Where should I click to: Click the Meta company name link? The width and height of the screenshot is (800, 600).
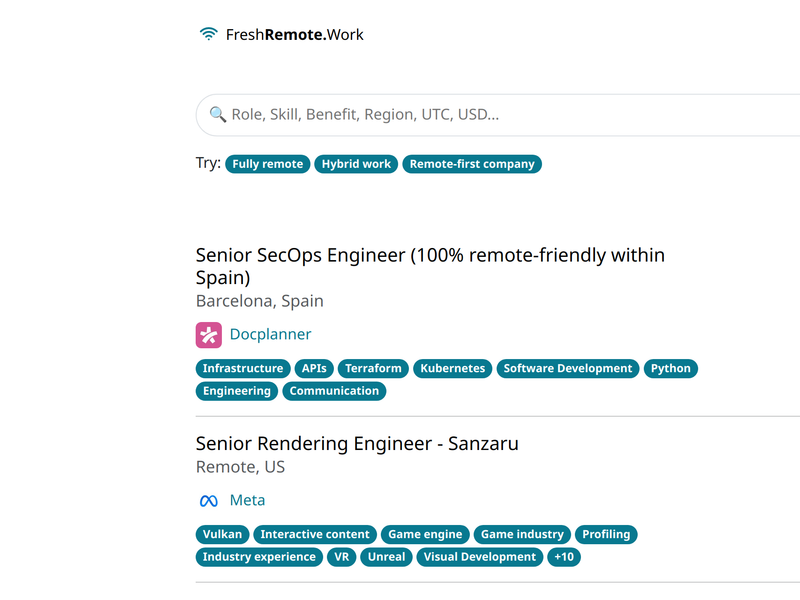248,499
